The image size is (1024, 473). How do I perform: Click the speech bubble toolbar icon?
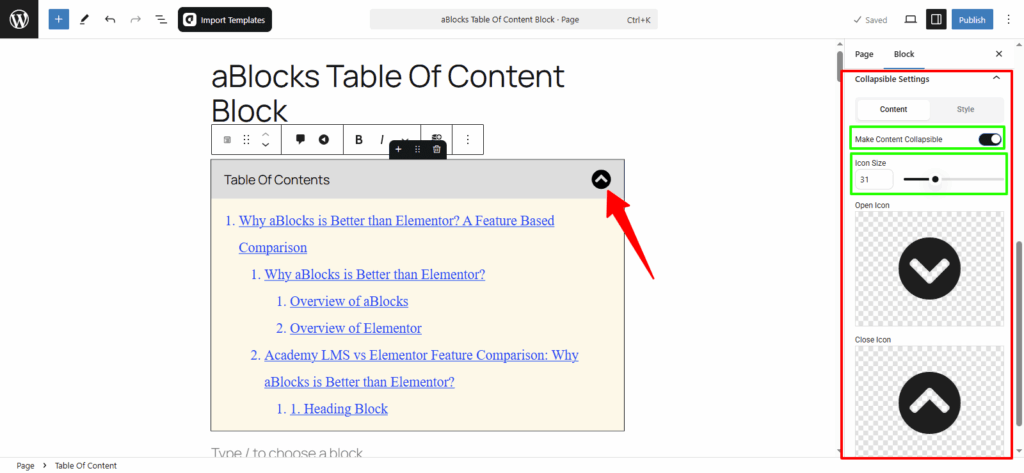[300, 139]
